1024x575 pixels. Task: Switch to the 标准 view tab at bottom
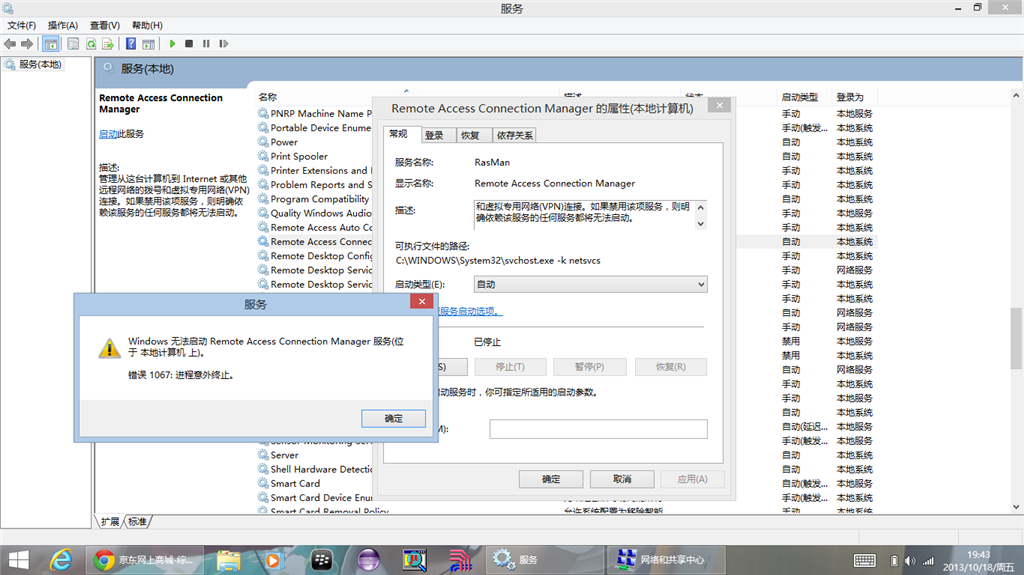point(137,521)
